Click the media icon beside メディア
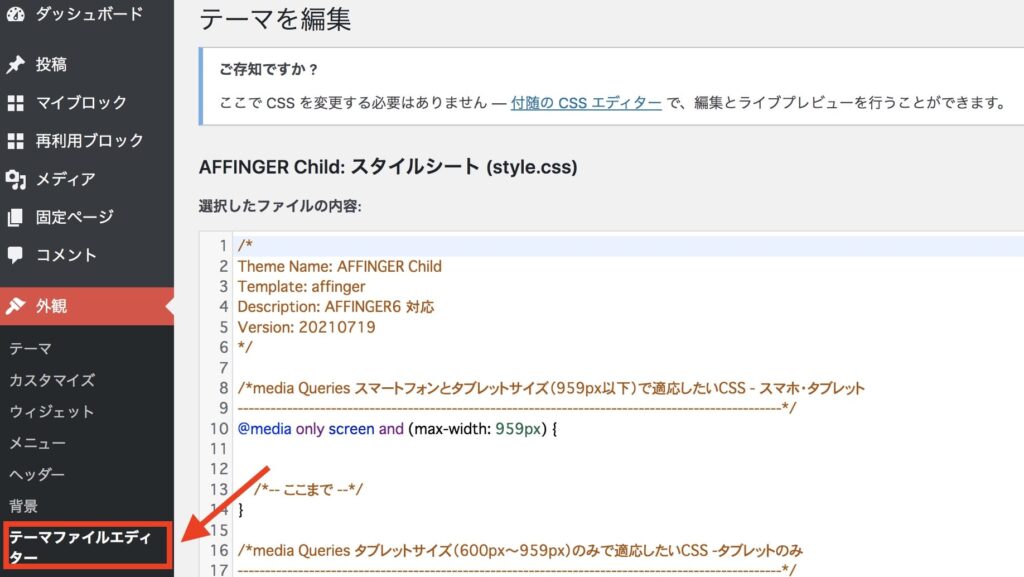The image size is (1024, 577). [16, 179]
